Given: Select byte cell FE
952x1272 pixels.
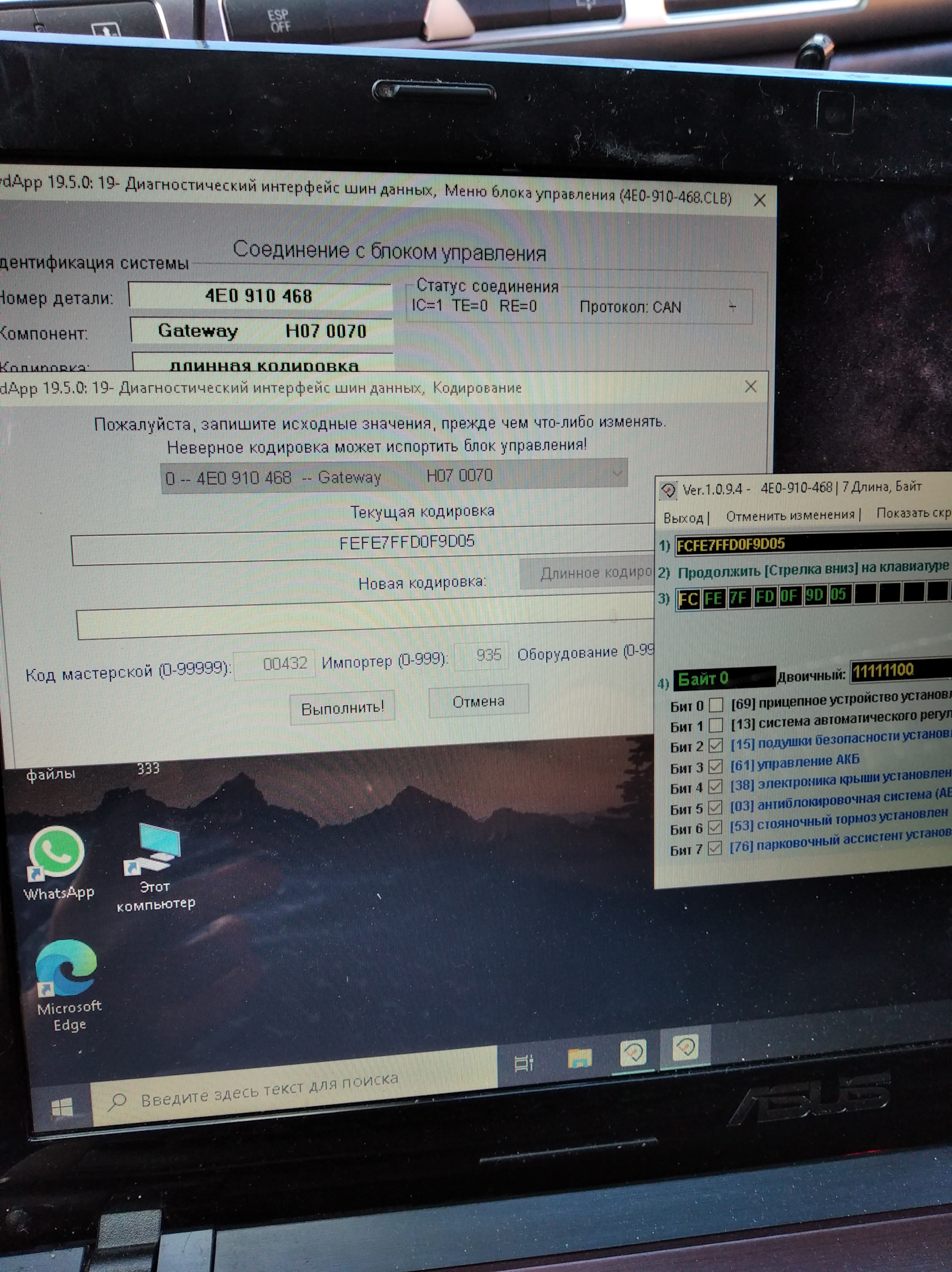Looking at the screenshot, I should pyautogui.click(x=714, y=598).
